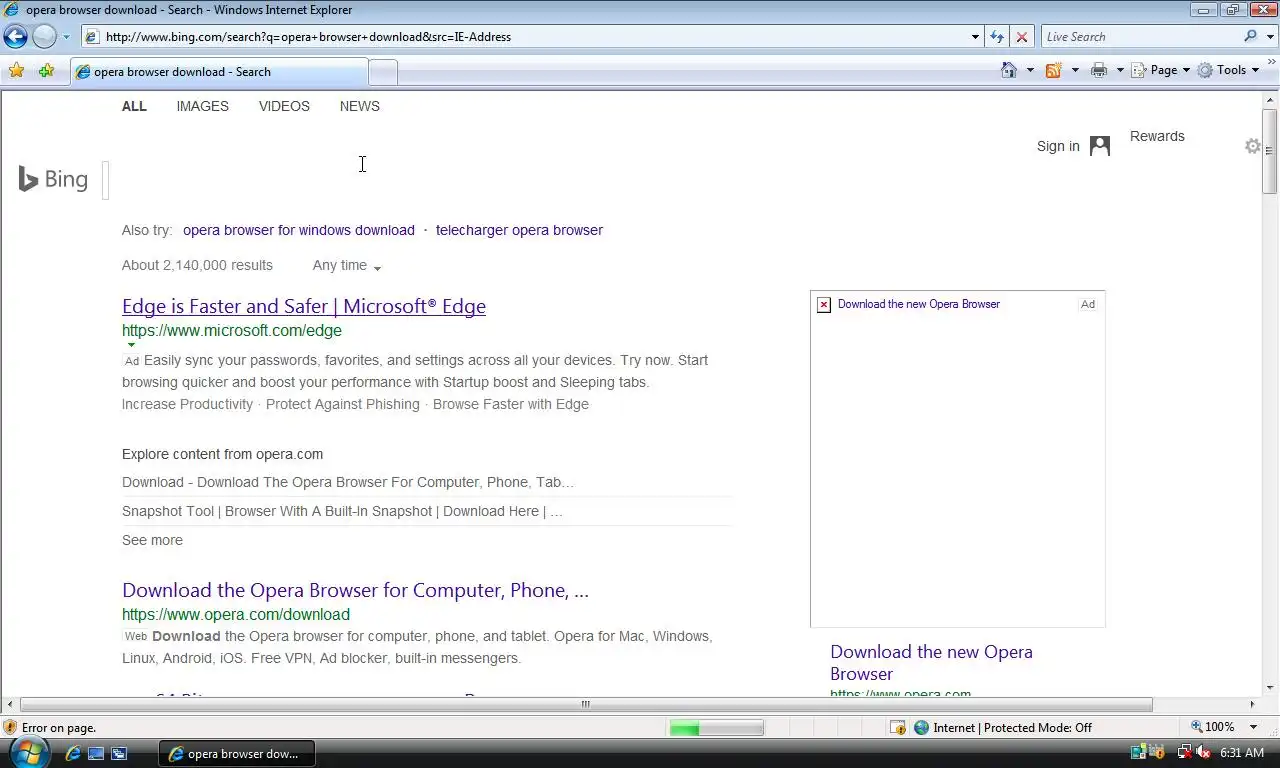Expand the arrow under microsoft.com/edge URL

(x=131, y=344)
